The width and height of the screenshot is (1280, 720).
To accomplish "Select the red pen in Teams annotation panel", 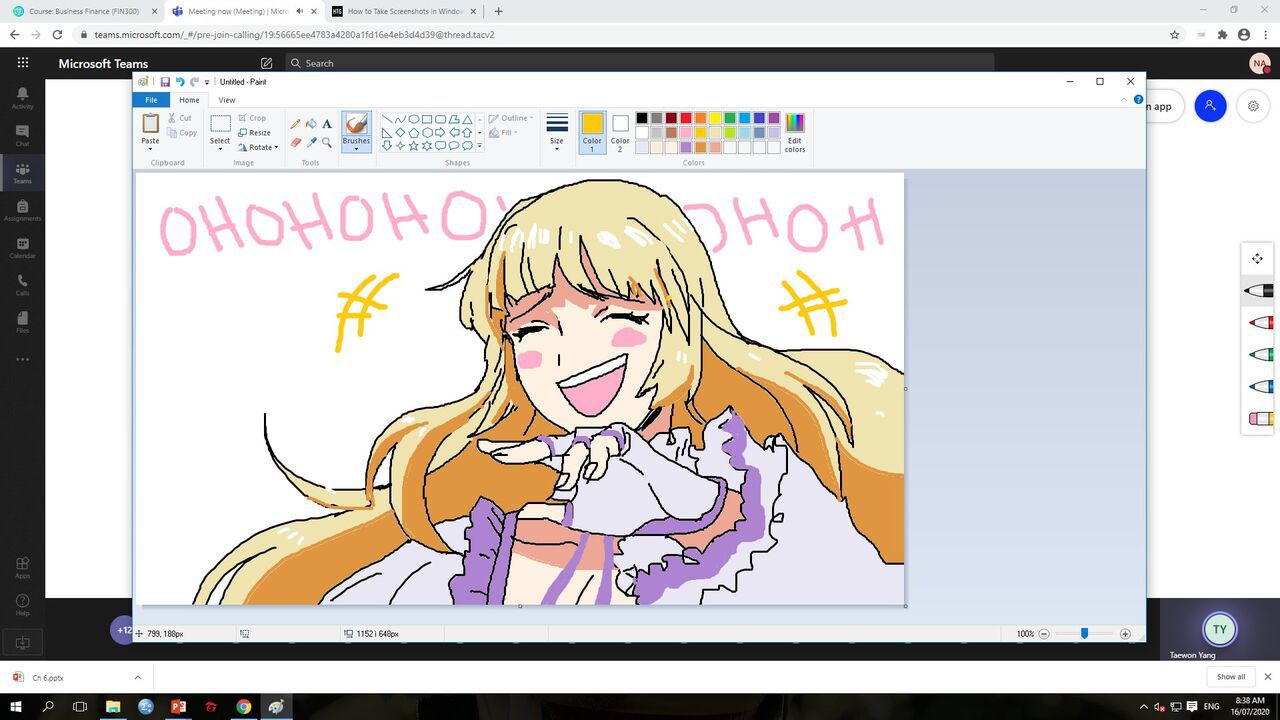I will [x=1260, y=322].
